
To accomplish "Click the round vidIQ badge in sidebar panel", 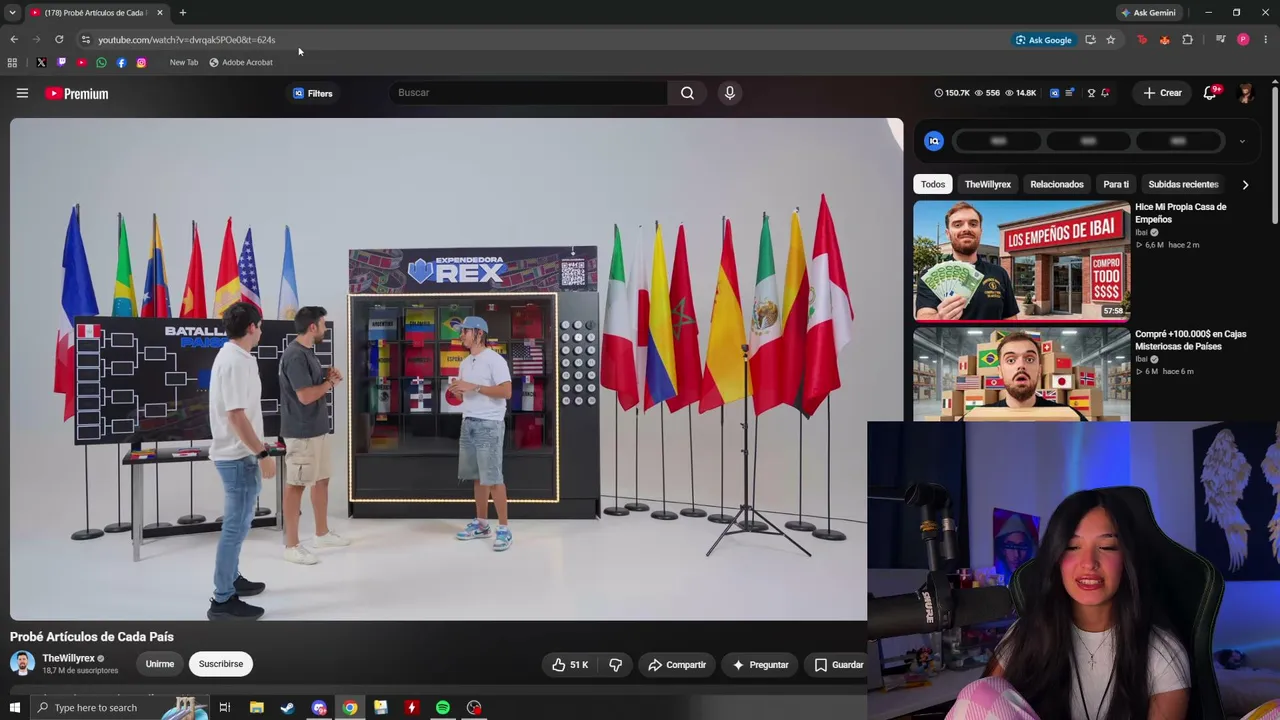I will (934, 141).
